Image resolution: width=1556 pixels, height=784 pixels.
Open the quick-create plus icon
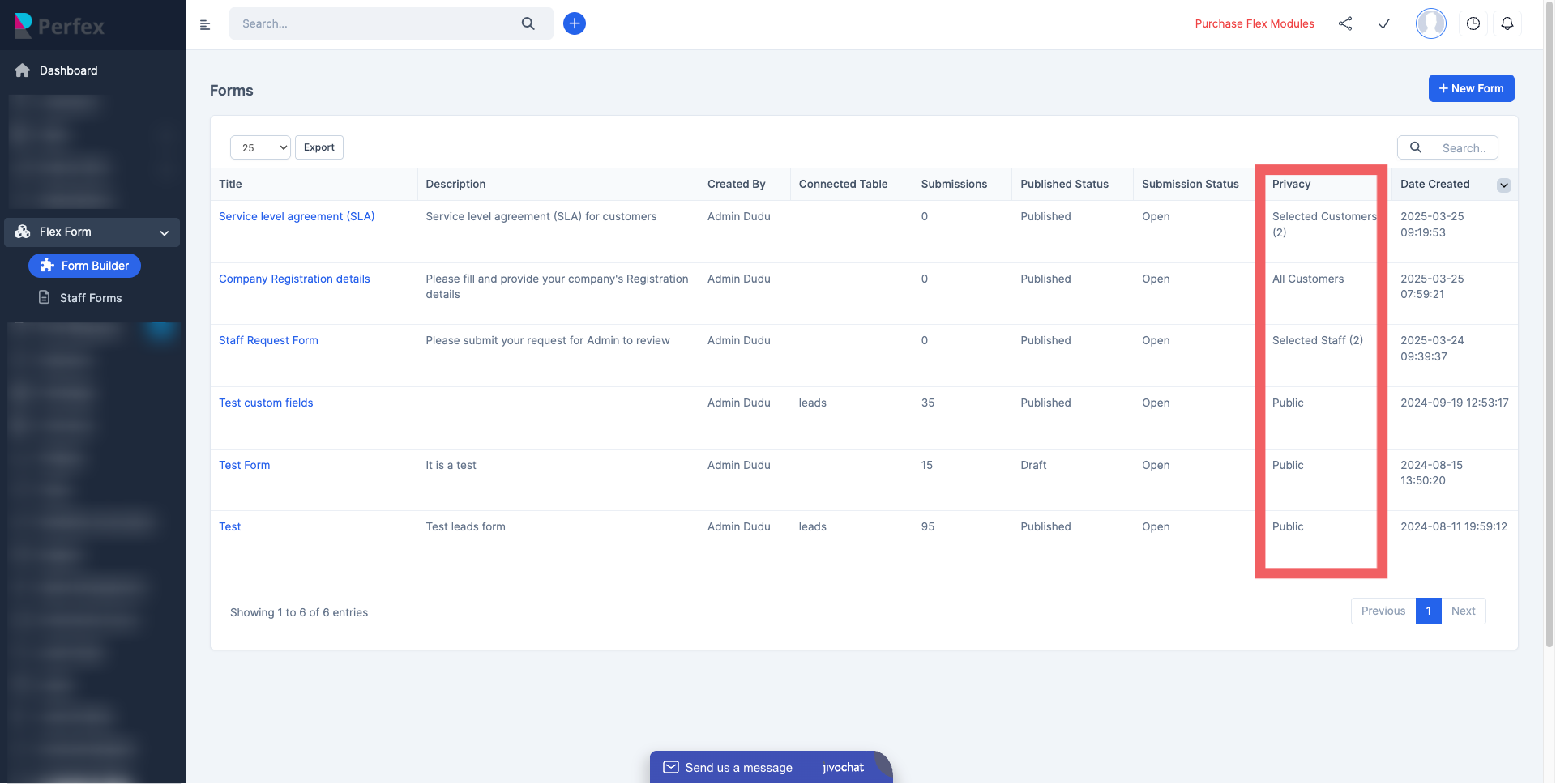point(575,23)
